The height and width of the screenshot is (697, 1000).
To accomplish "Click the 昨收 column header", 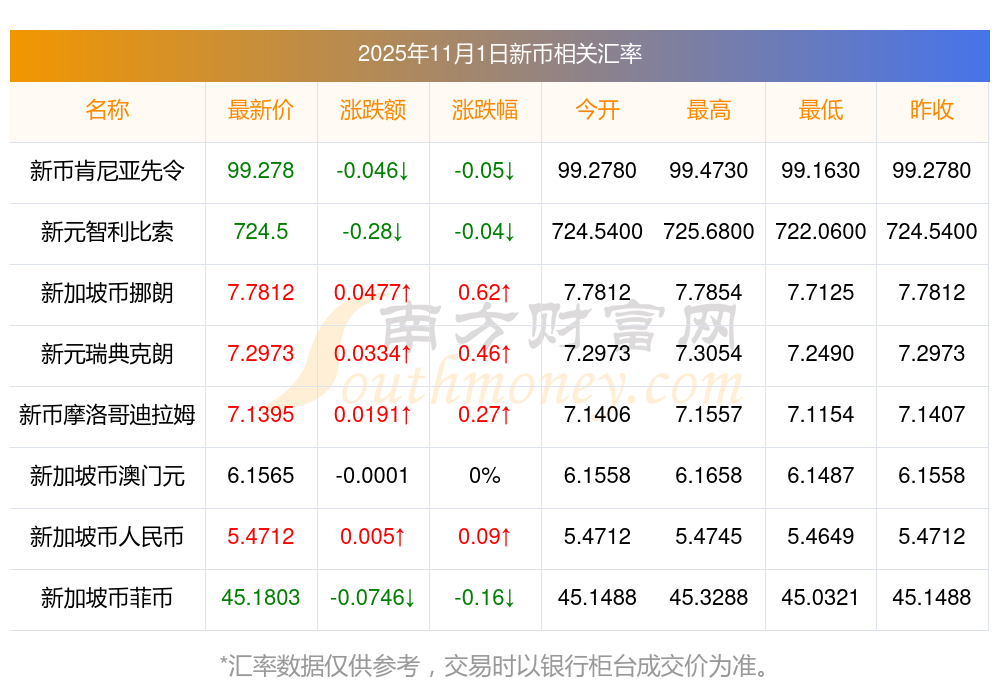I will 932,111.
